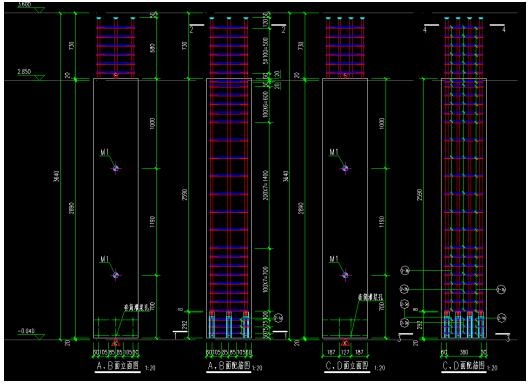Select the 127 dimension under C,D elevation
The width and height of the screenshot is (529, 384).
(x=345, y=352)
